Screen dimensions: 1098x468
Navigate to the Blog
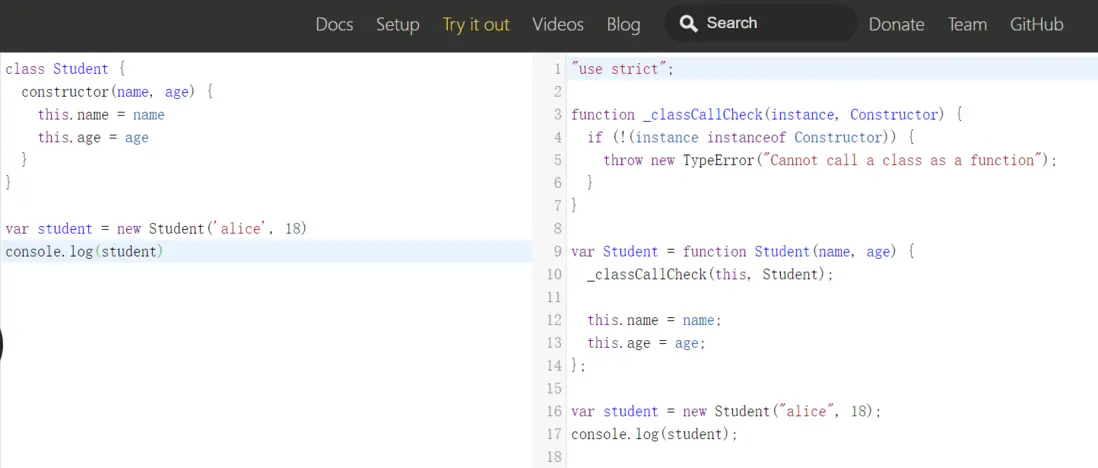point(623,24)
